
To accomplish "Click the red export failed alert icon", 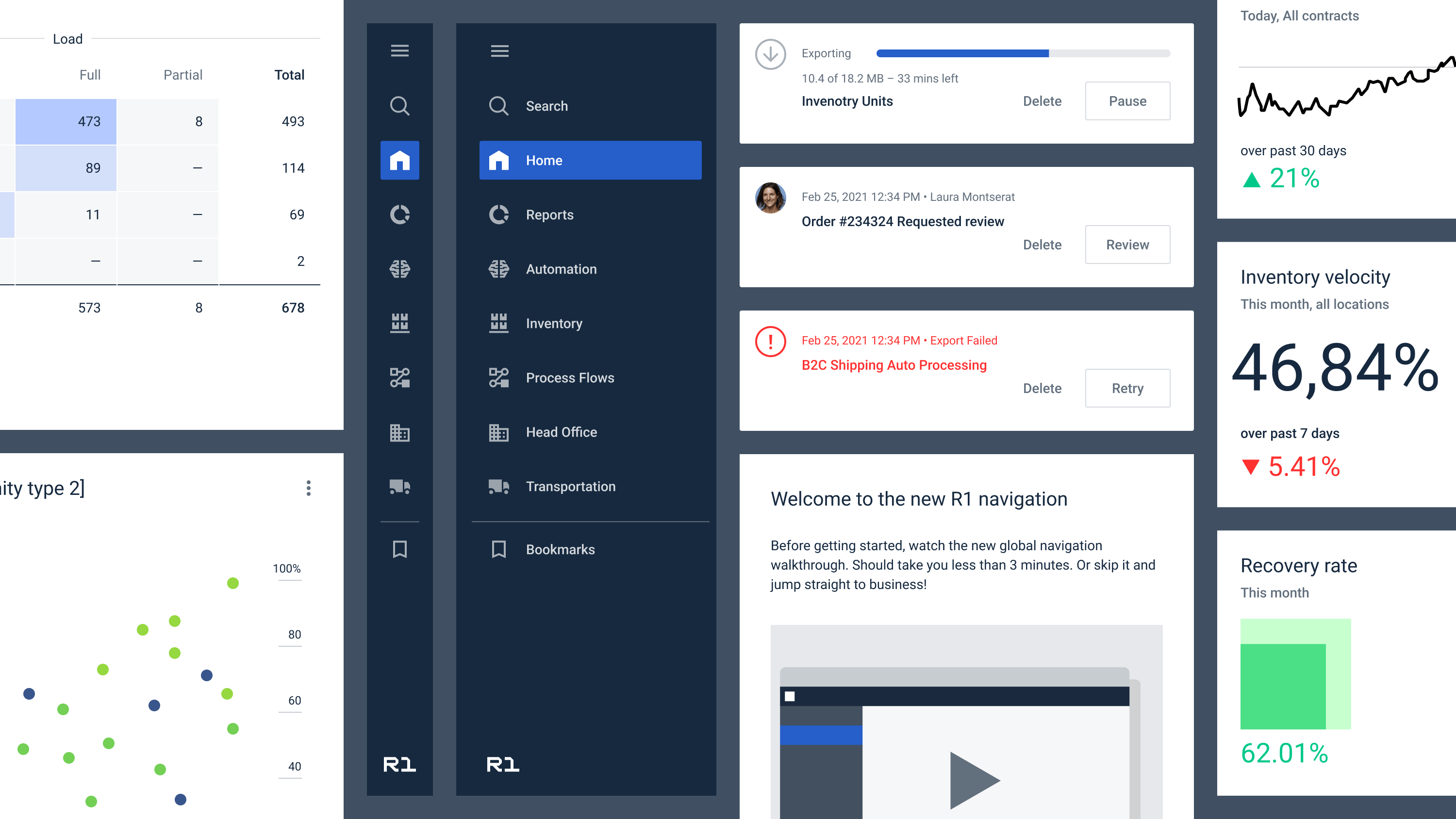I will pyautogui.click(x=770, y=342).
